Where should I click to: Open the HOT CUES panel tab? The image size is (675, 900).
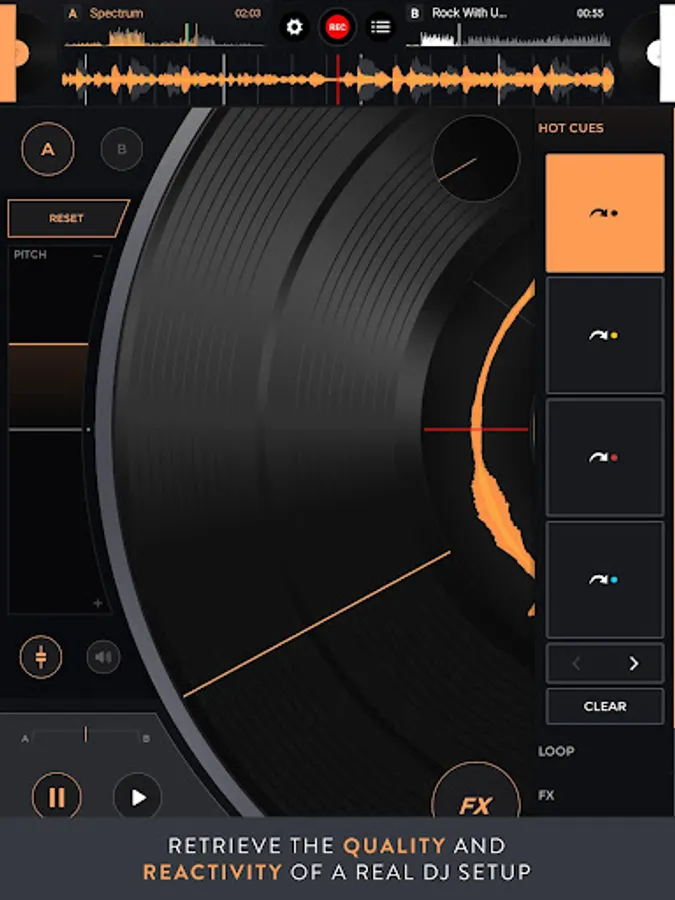tap(571, 128)
